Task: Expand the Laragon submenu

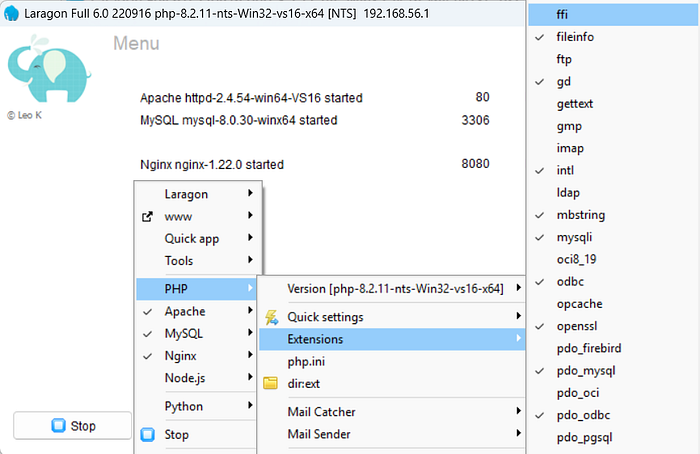Action: point(196,194)
